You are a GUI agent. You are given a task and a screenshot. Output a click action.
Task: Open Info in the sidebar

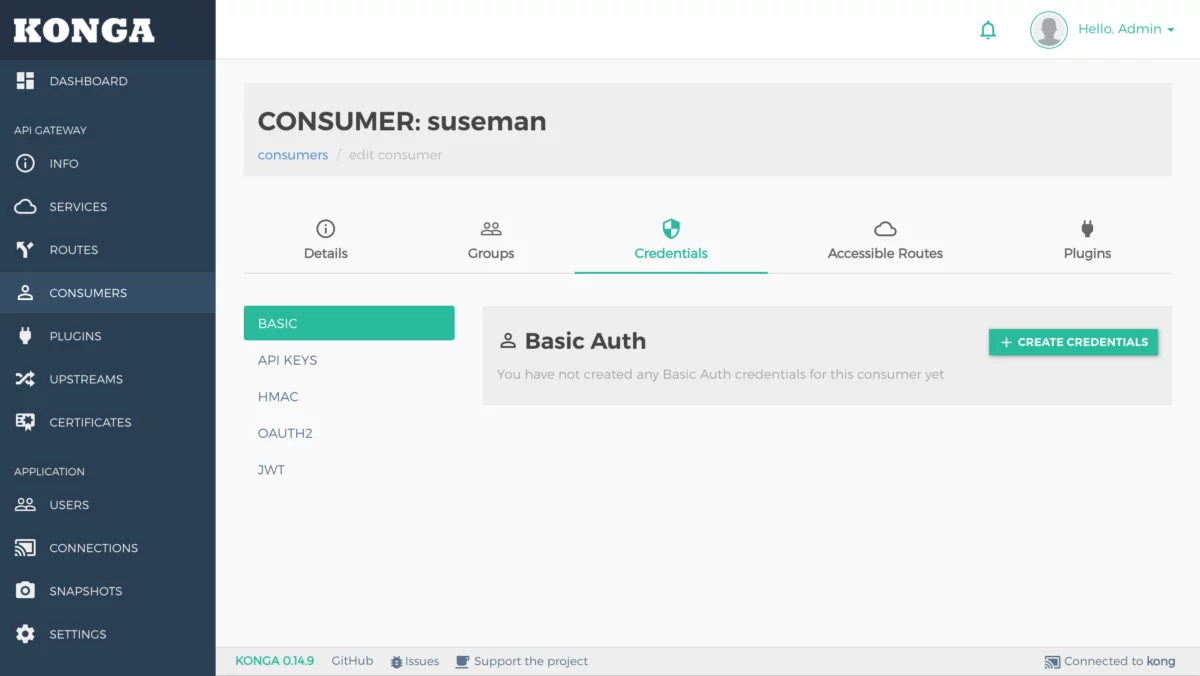108,163
